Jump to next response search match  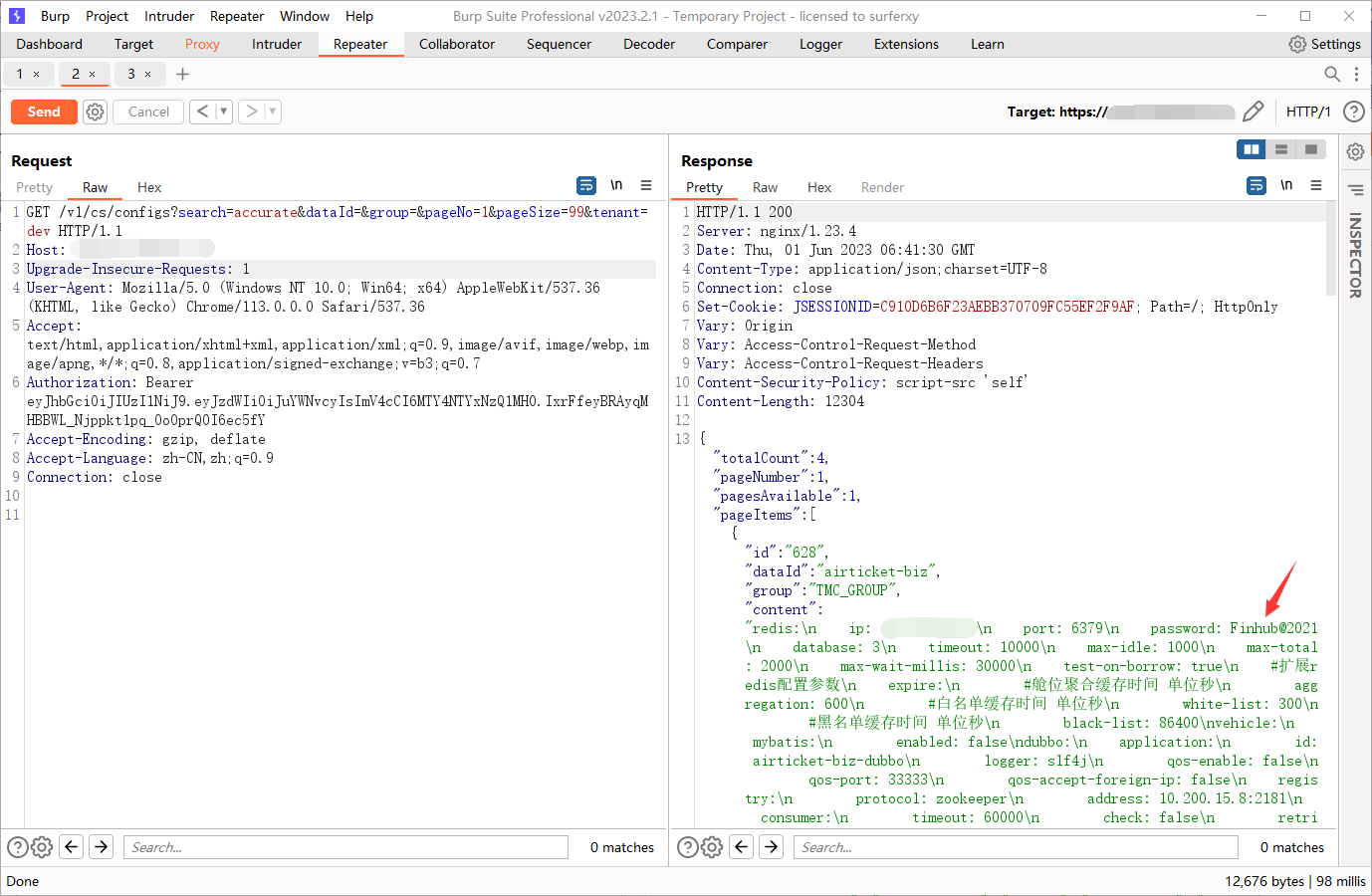pos(772,847)
